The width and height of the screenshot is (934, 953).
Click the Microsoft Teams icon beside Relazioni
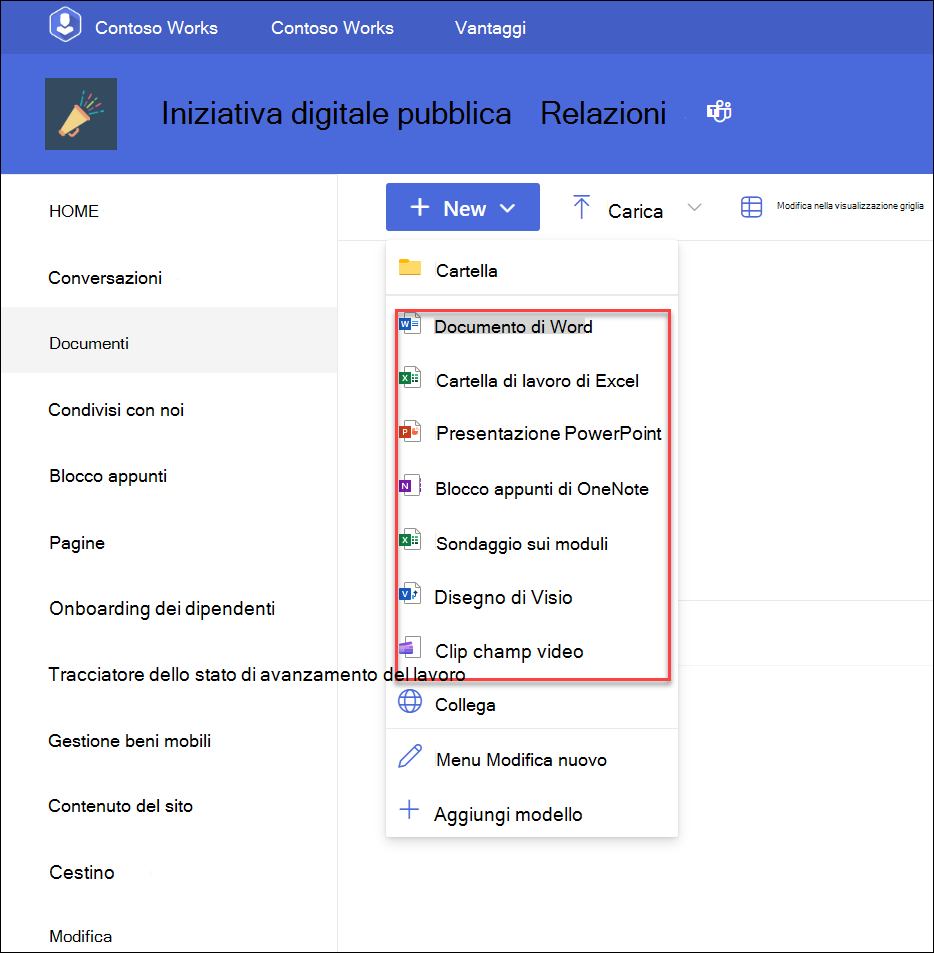719,111
